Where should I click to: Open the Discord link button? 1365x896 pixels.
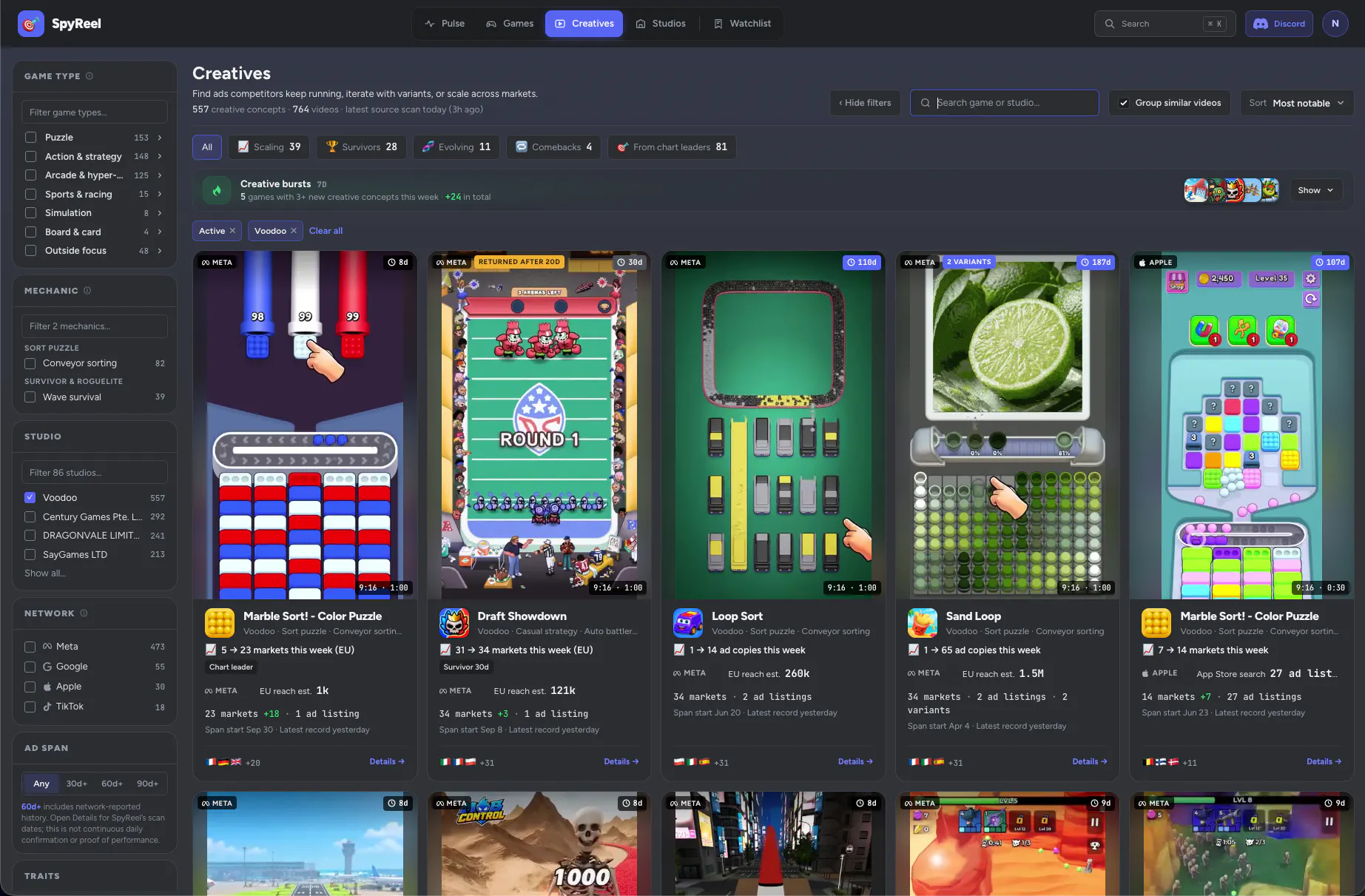coord(1279,24)
